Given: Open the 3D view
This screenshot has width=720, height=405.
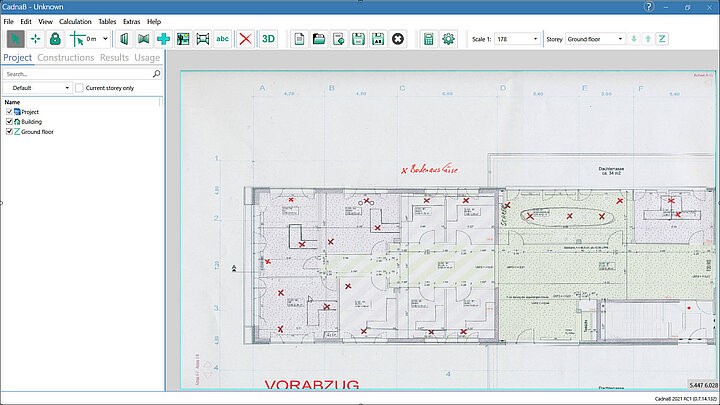Looking at the screenshot, I should click(268, 39).
